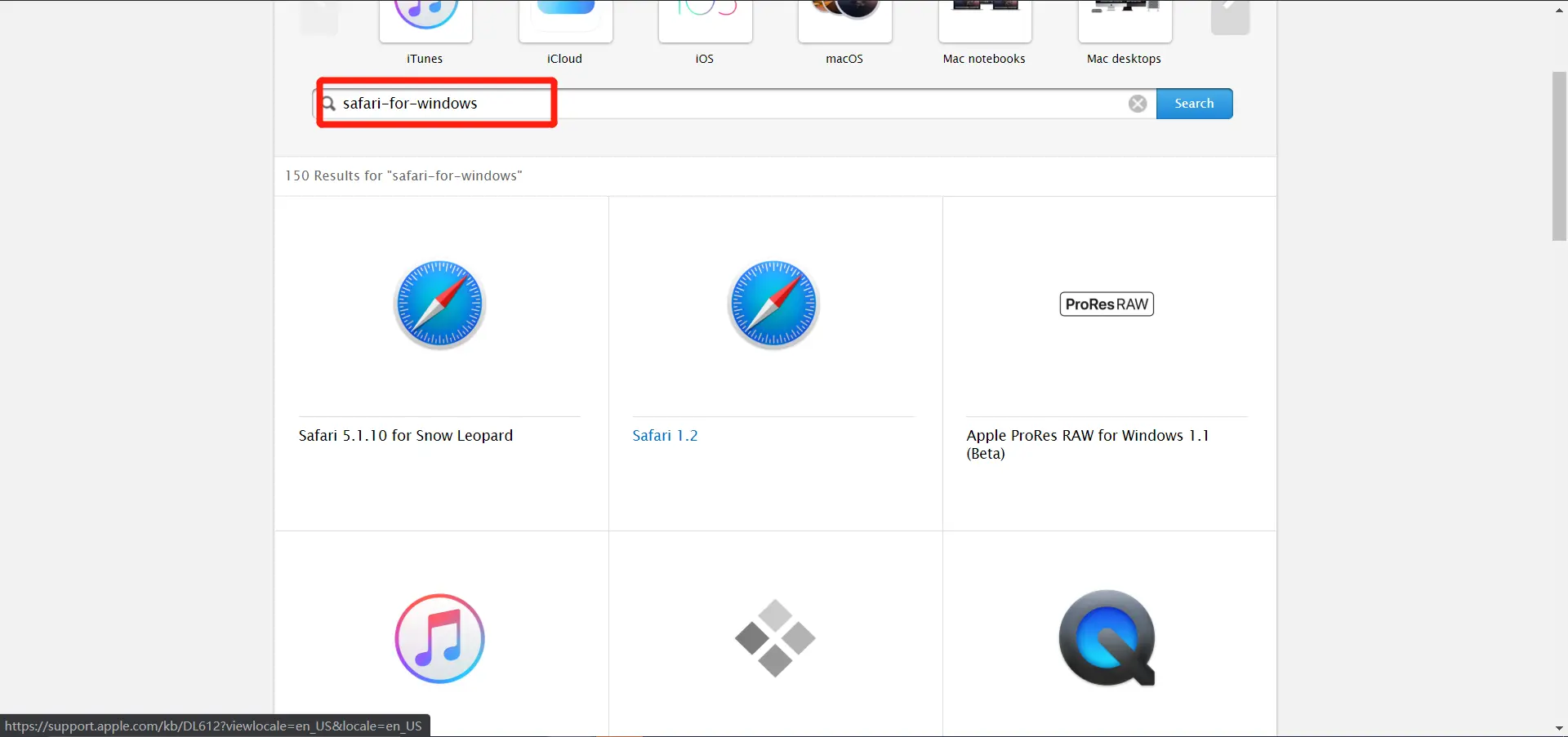Select the Mac desktops category label
1568x737 pixels.
point(1124,59)
